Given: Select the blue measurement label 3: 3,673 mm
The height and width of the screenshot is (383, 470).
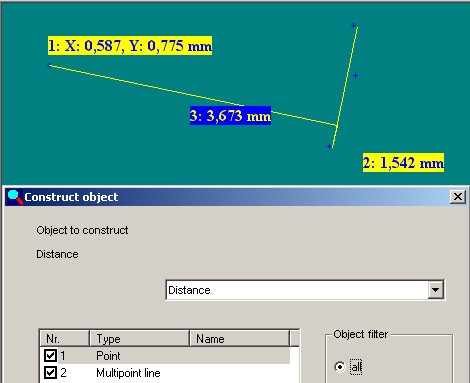Looking at the screenshot, I should pyautogui.click(x=230, y=116).
